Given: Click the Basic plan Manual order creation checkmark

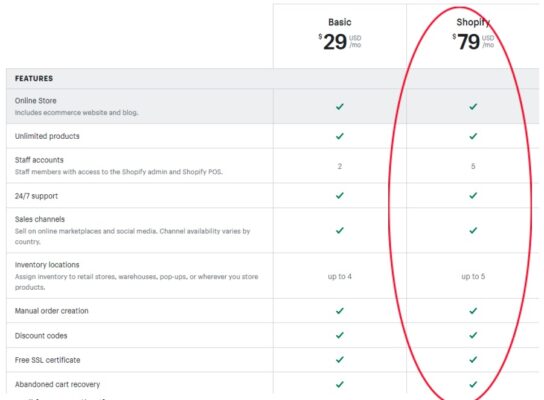Looking at the screenshot, I should 340,311.
